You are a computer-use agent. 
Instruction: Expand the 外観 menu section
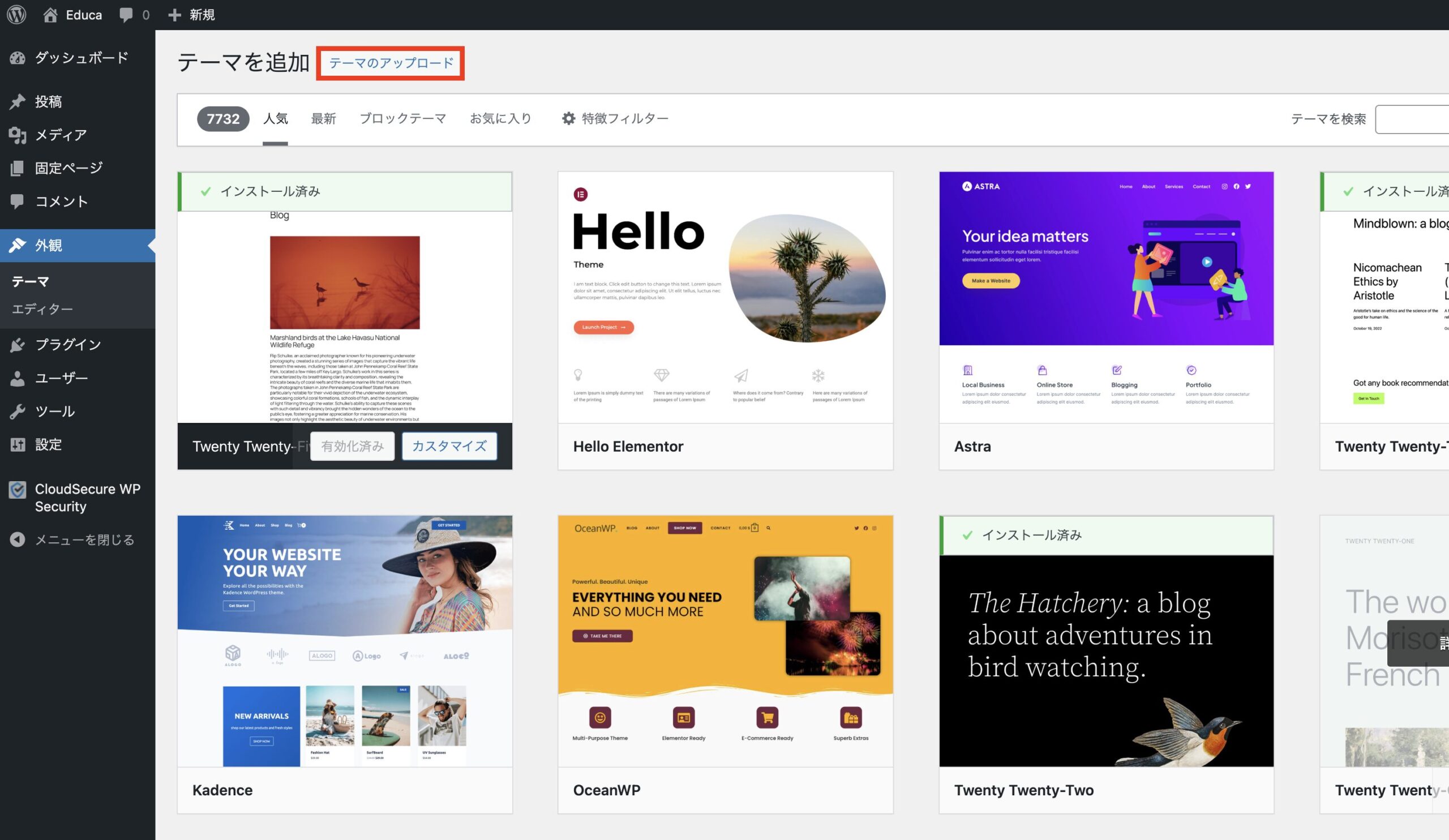point(48,246)
